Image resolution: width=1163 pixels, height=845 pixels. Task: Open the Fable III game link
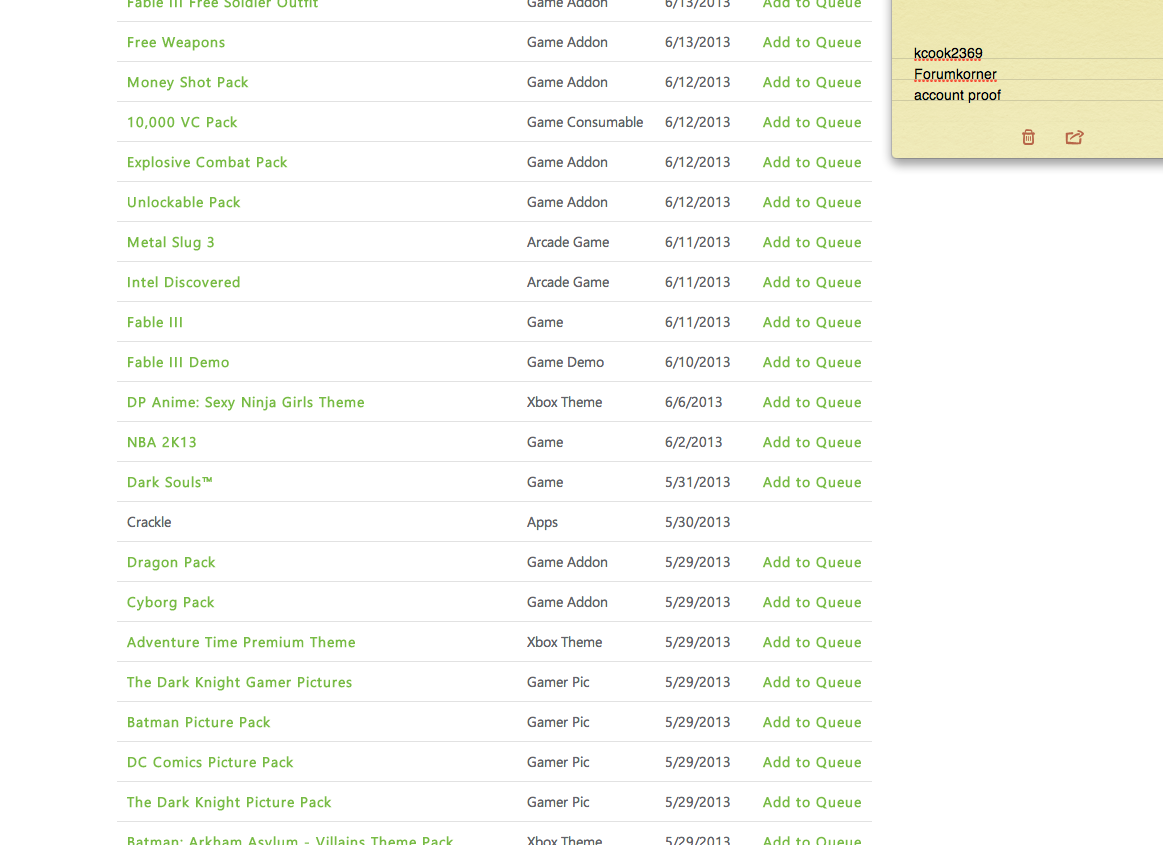pyautogui.click(x=155, y=323)
